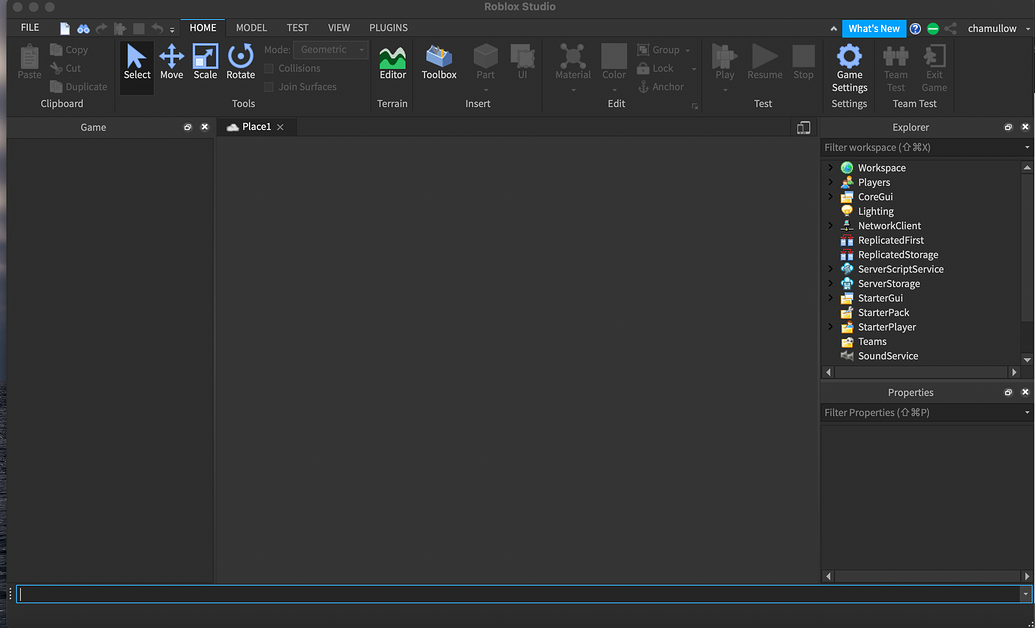The image size is (1035, 628).
Task: Switch to the PLUGINS tab
Action: click(x=388, y=28)
